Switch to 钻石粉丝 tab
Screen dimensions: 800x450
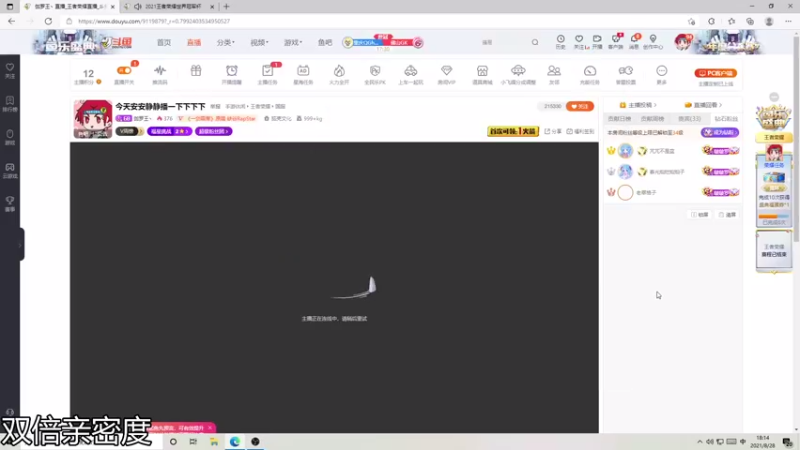point(726,118)
